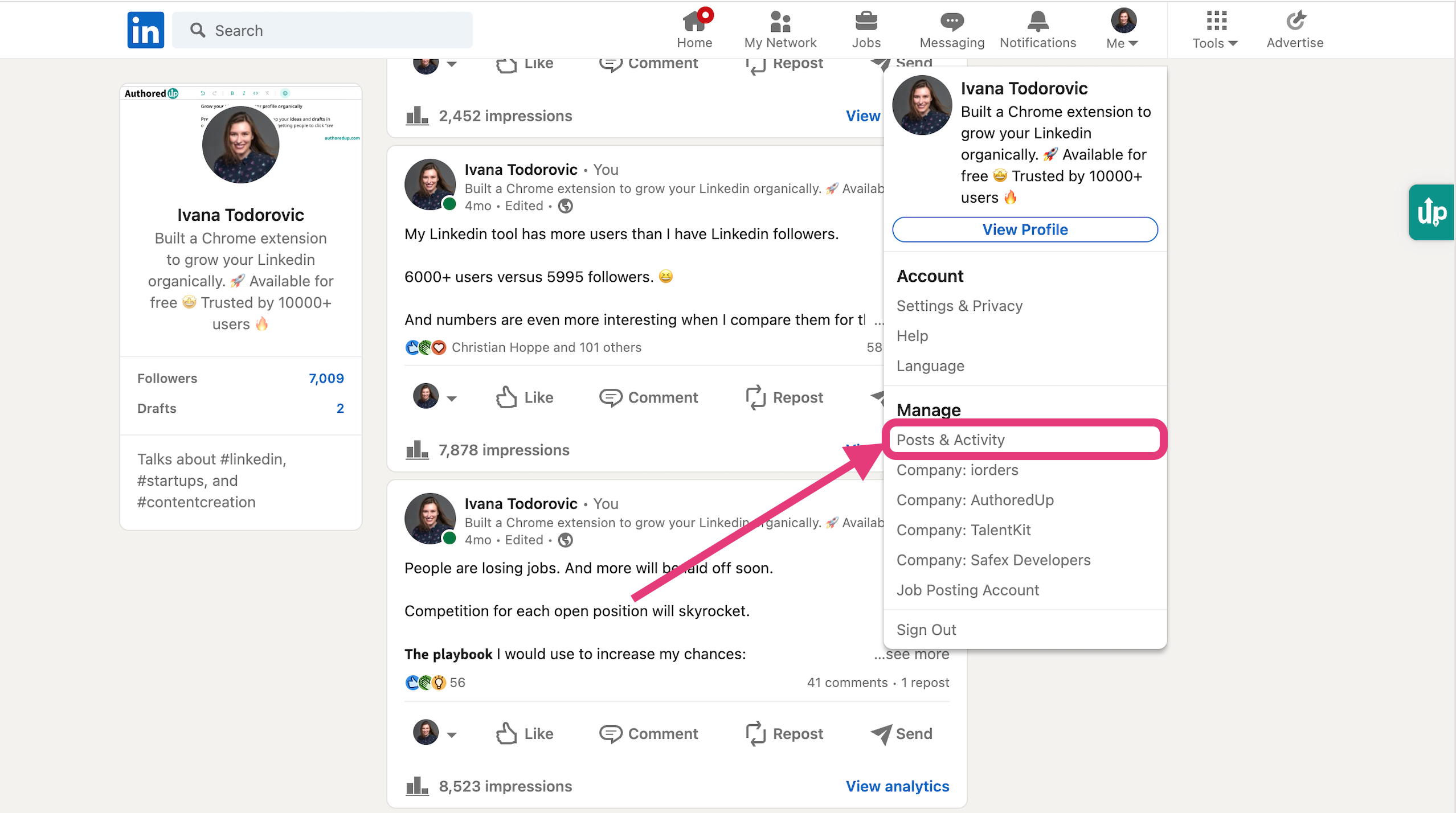Screen dimensions: 1456x813
Task: Comment on the Linkedin tool users post
Action: (649, 397)
